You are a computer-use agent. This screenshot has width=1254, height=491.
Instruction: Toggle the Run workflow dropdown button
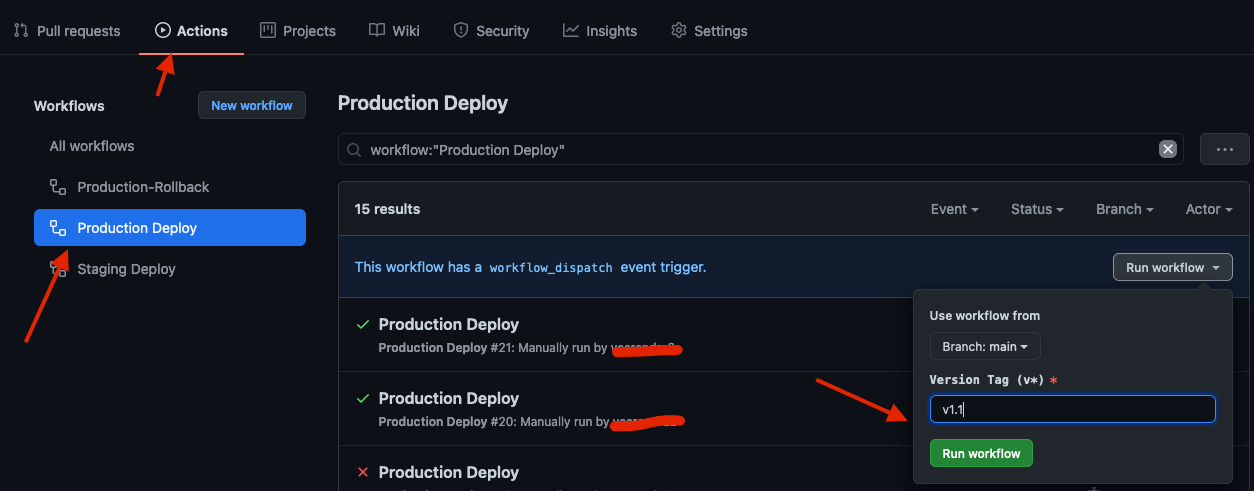pos(1172,267)
